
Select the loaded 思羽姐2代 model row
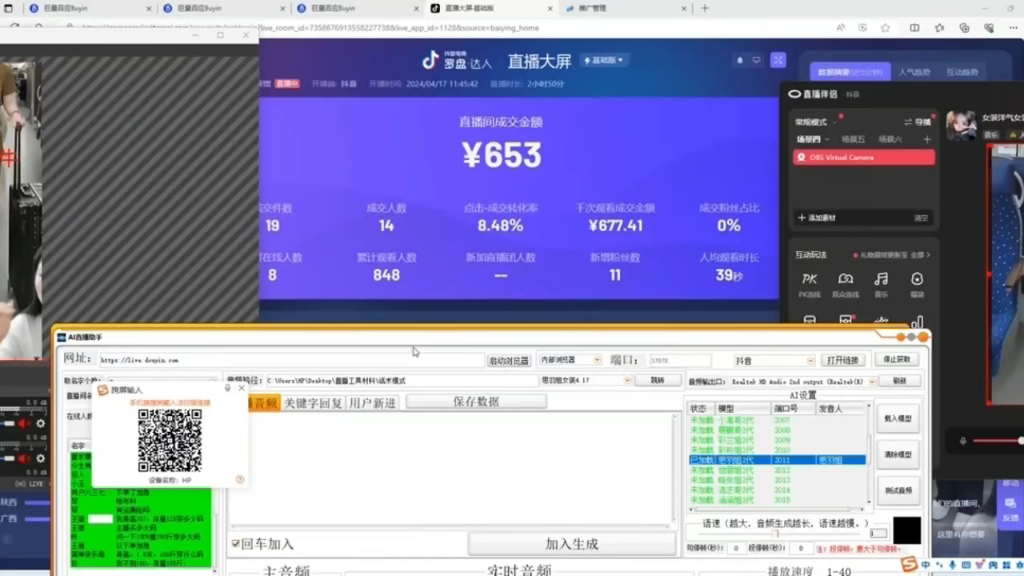[x=775, y=459]
